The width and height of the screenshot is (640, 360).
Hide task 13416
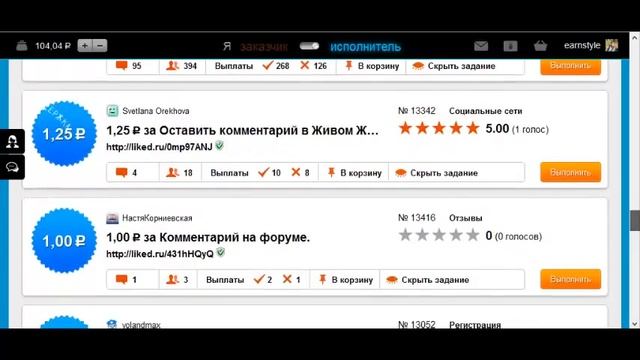[427, 280]
